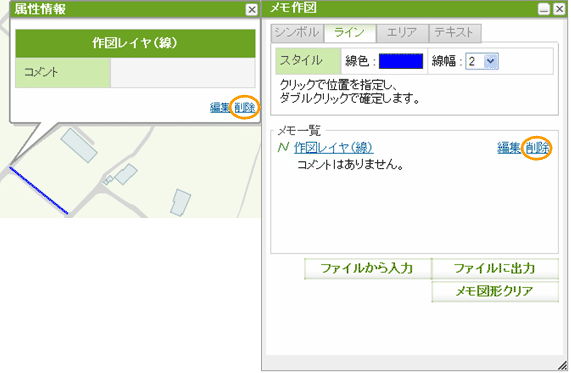Close the メモ作図 panel
Viewport: 571px width, 373px height.
[x=559, y=9]
